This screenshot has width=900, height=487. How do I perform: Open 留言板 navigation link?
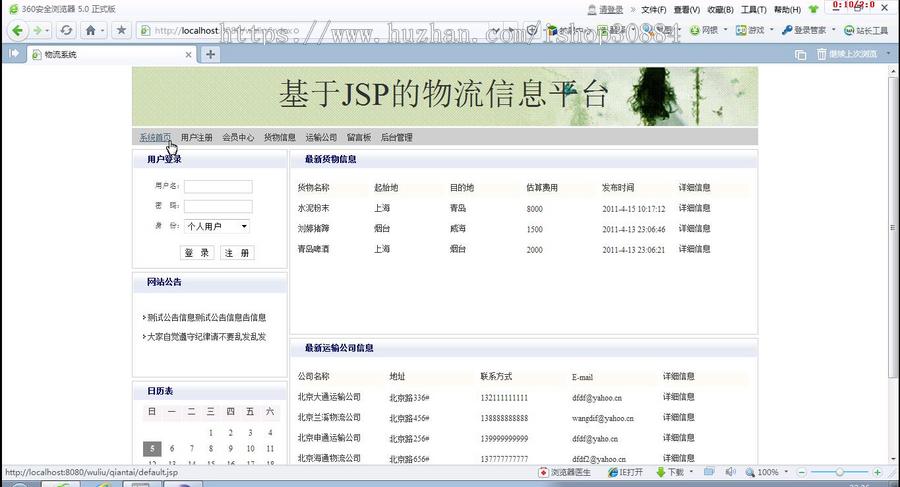click(359, 137)
